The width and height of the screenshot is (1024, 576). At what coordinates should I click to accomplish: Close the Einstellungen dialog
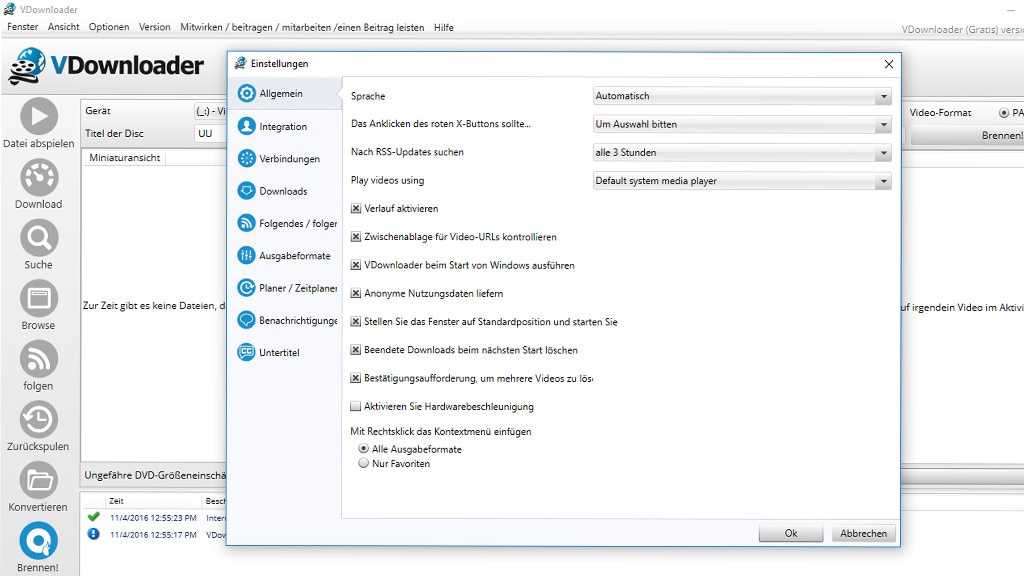889,64
